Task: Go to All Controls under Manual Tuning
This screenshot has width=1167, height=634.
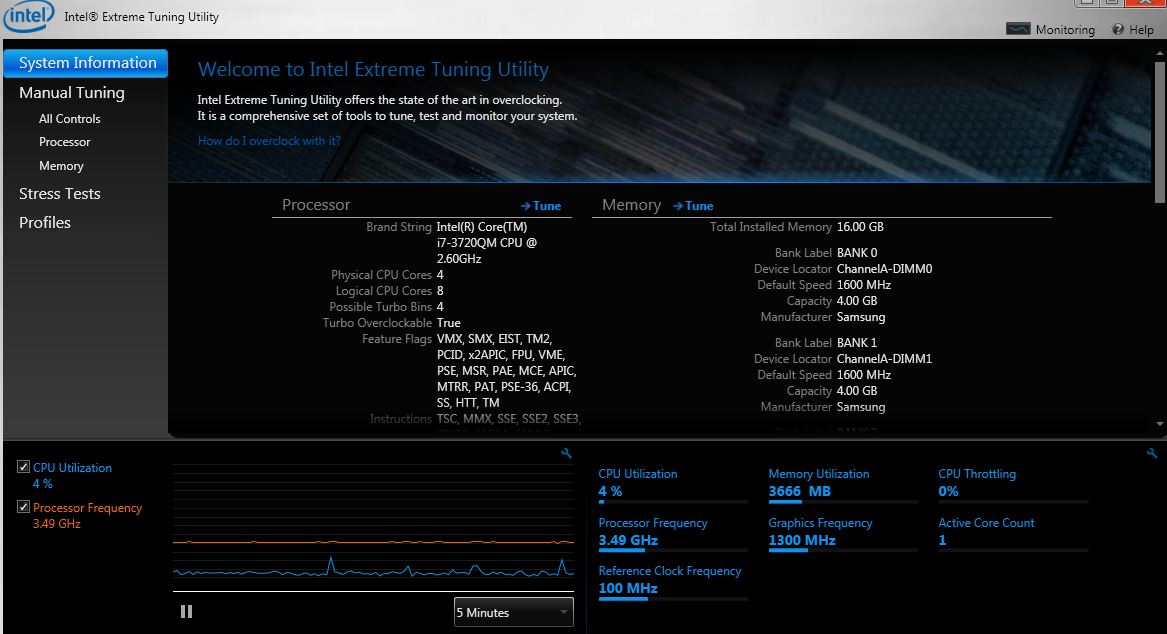Action: [x=69, y=119]
